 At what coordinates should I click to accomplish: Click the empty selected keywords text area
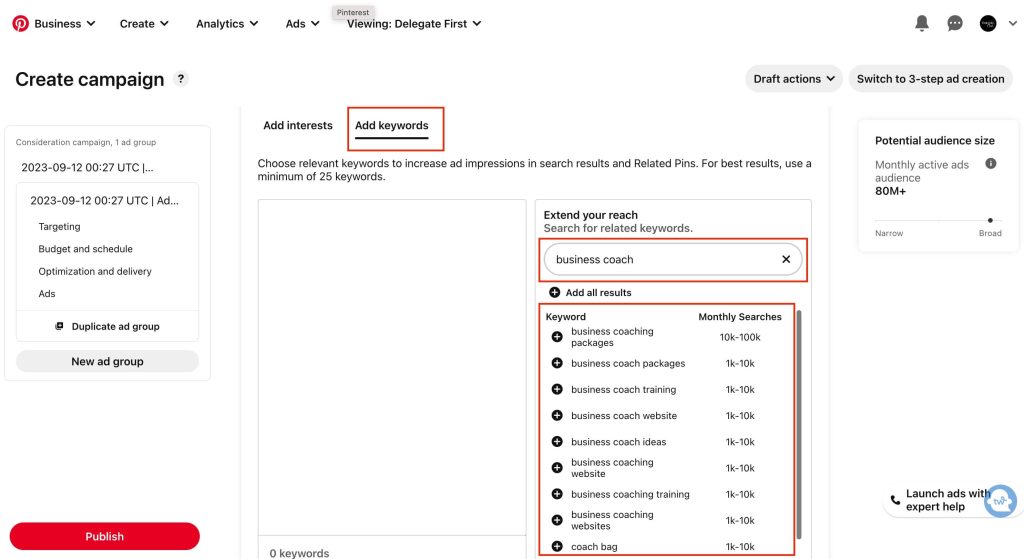tap(392, 368)
